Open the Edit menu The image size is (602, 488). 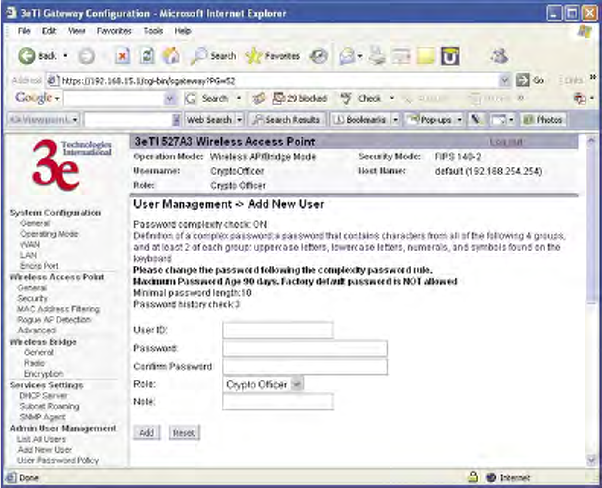(49, 31)
